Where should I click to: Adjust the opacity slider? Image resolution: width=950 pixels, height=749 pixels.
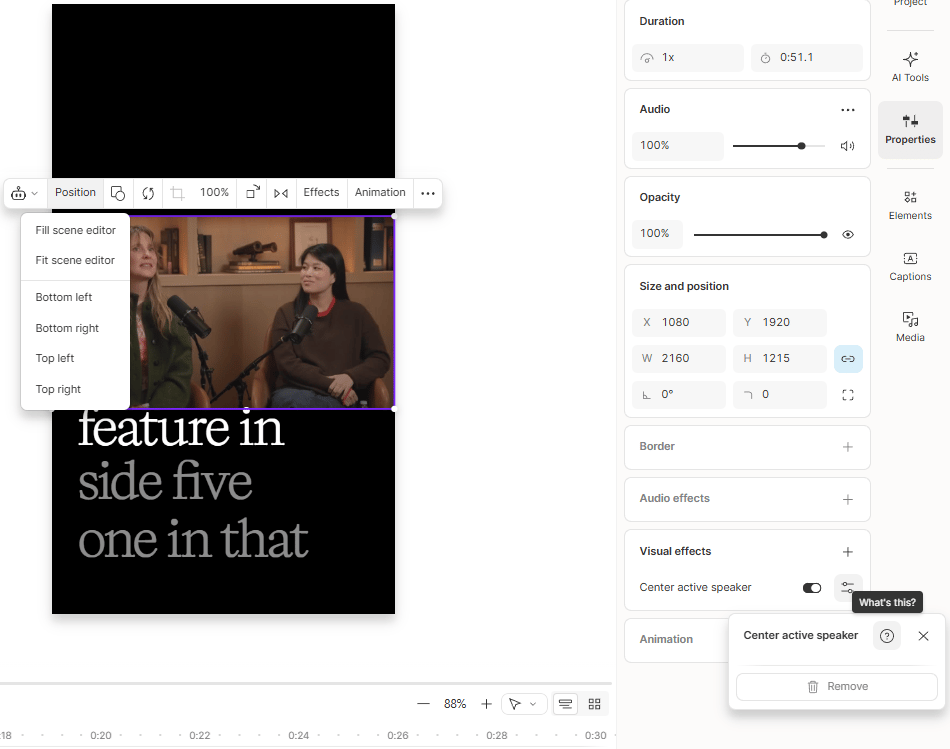(x=760, y=235)
